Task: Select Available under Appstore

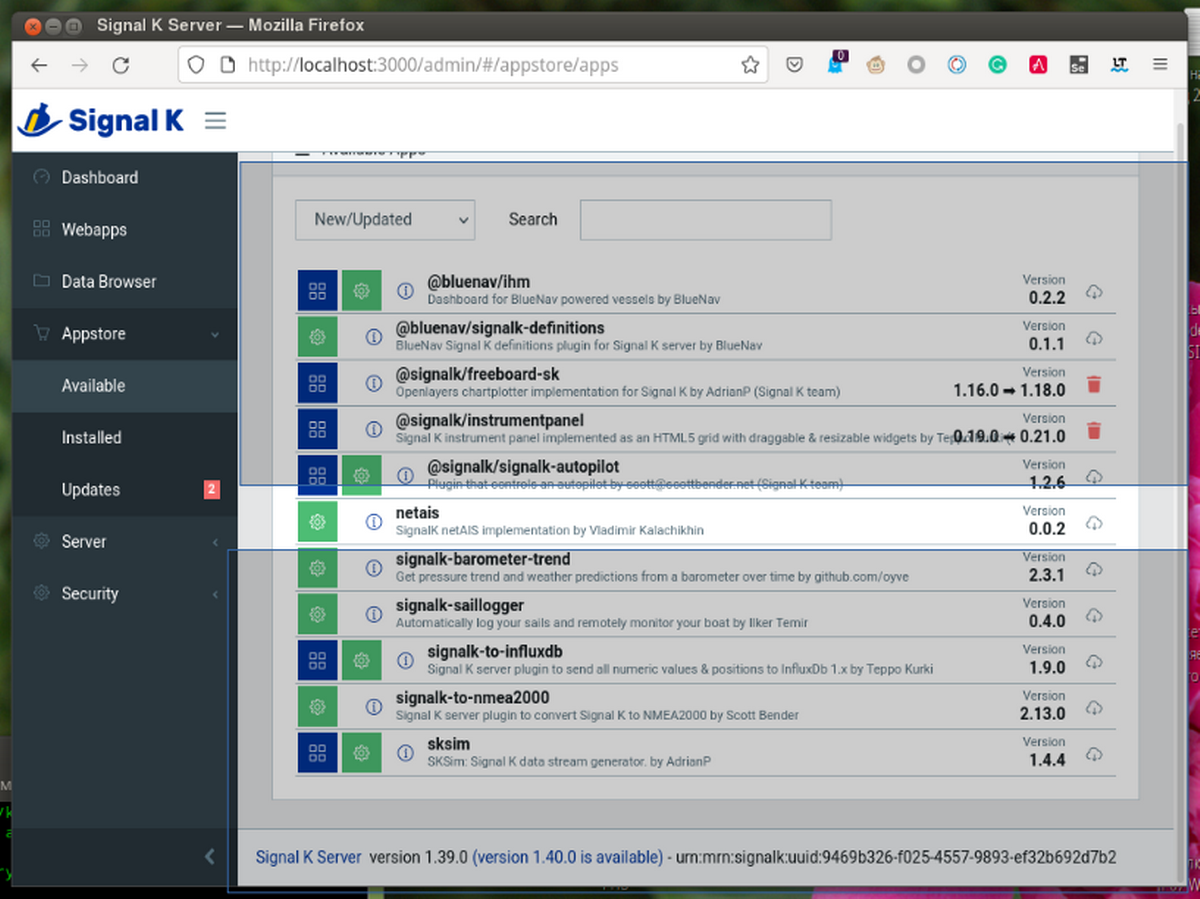Action: coord(125,385)
